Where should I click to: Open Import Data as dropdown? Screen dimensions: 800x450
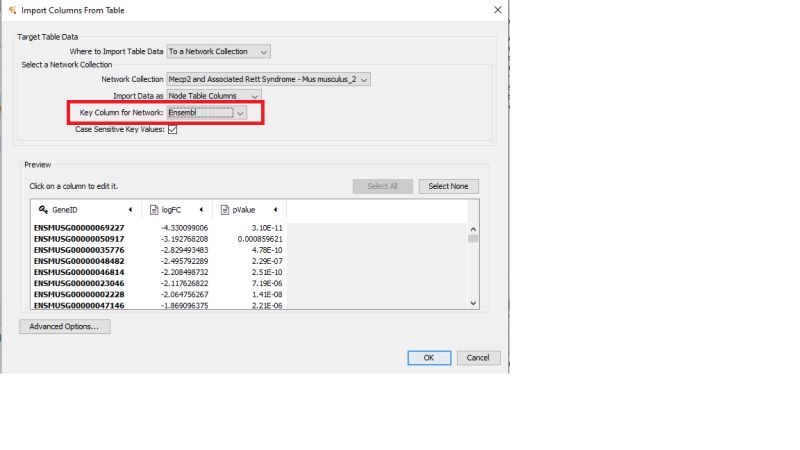pyautogui.click(x=214, y=96)
